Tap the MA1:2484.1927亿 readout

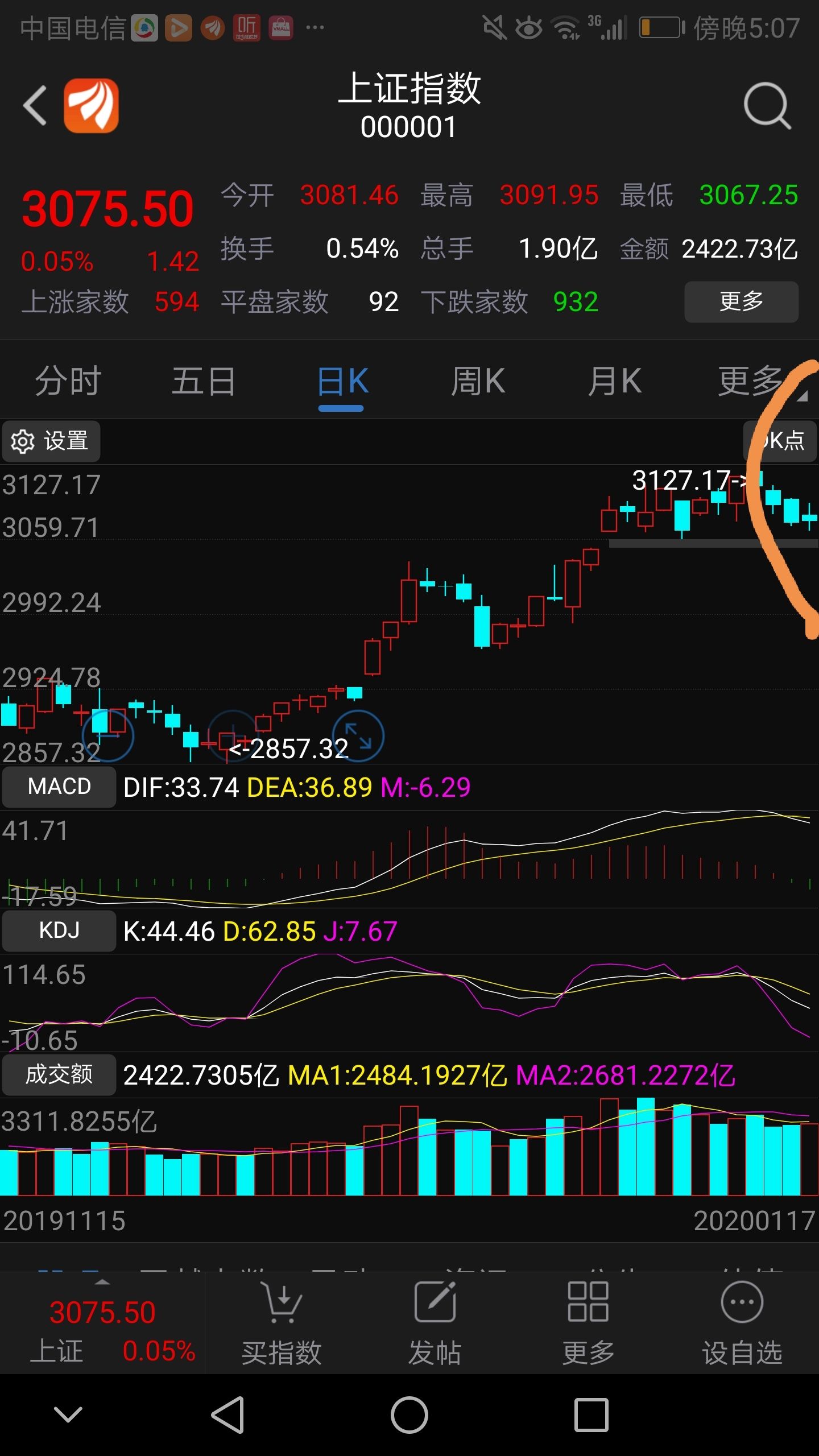point(397,1076)
